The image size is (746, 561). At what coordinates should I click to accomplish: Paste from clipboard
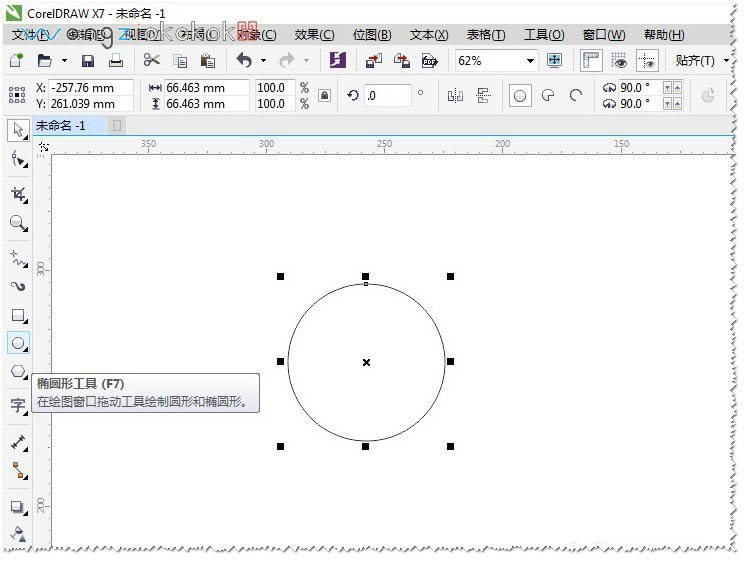[207, 60]
